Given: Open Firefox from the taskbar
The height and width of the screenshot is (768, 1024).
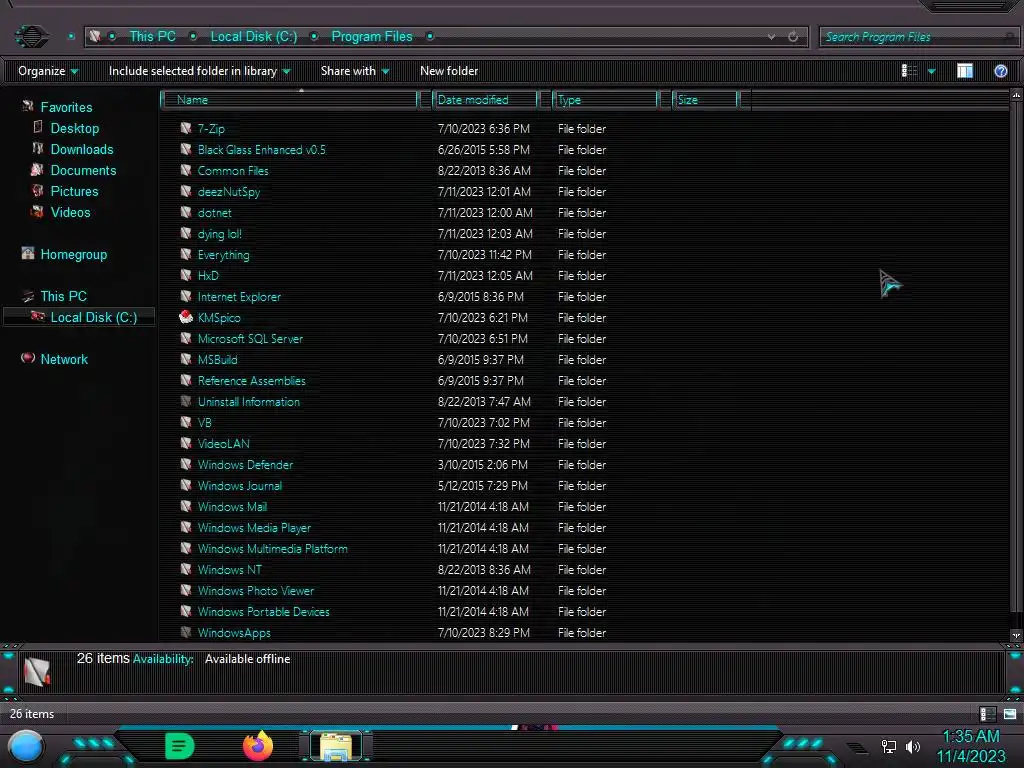Looking at the screenshot, I should 258,745.
